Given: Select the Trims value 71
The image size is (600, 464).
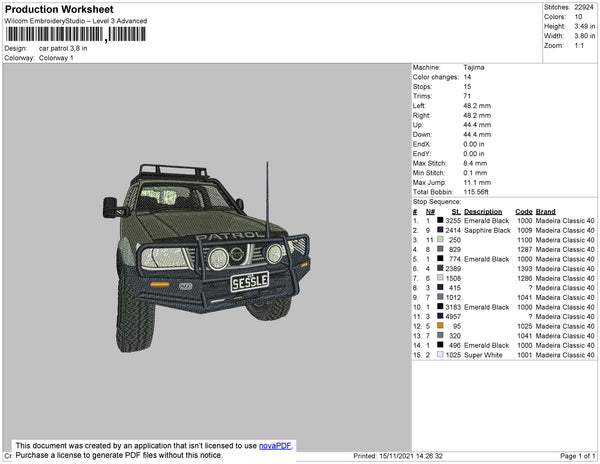Looking at the screenshot, I should tap(467, 96).
